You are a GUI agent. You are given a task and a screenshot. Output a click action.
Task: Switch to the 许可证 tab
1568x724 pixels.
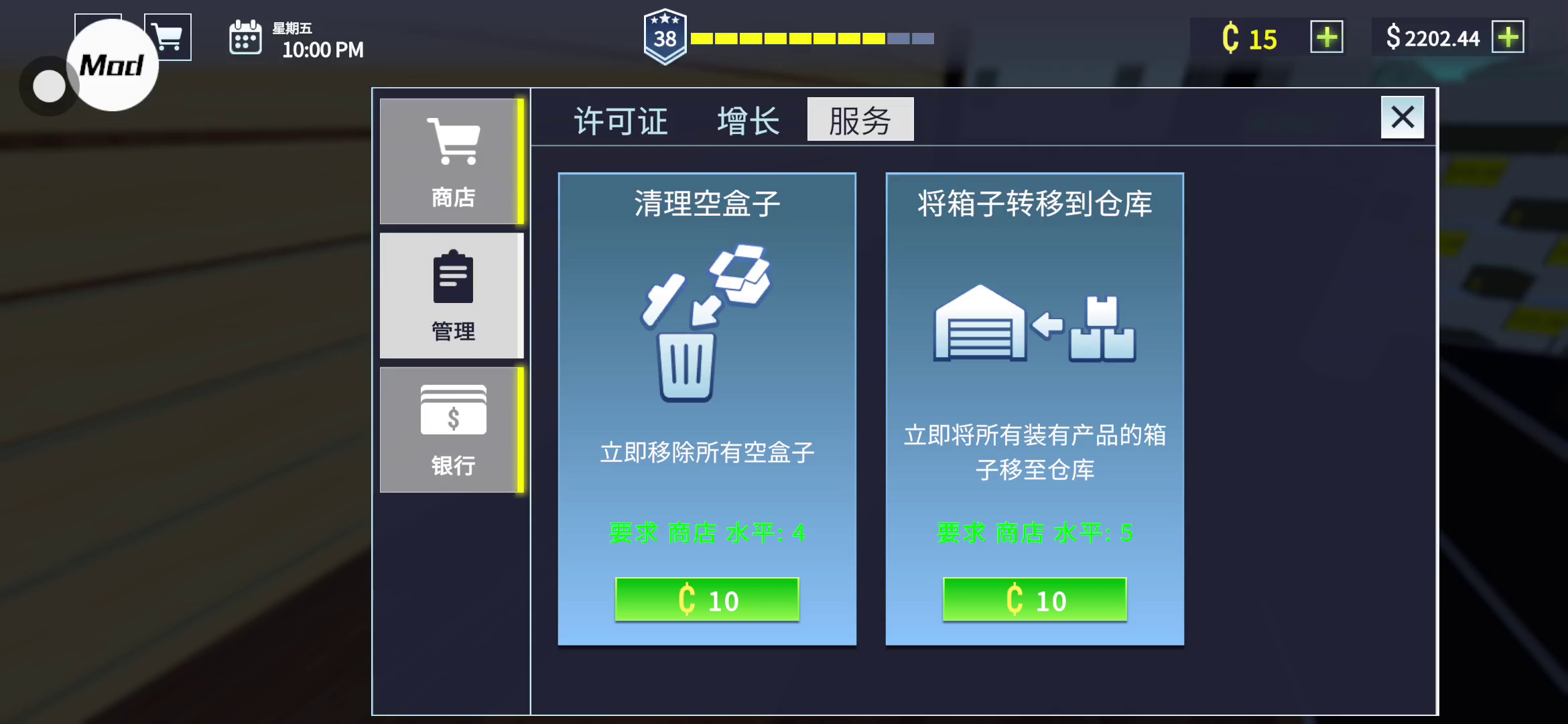[x=620, y=121]
